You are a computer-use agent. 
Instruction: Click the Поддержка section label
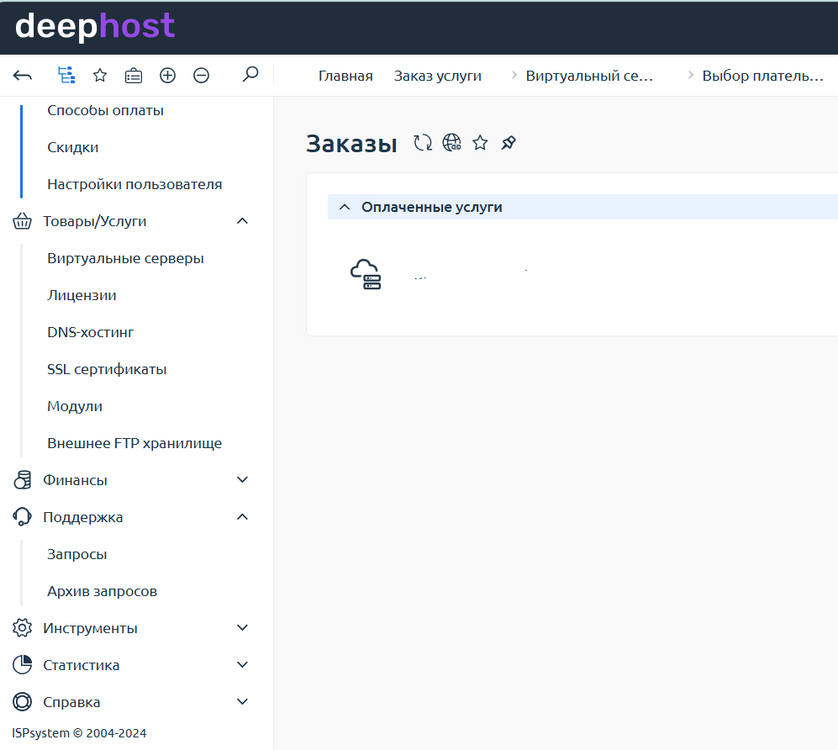[83, 517]
